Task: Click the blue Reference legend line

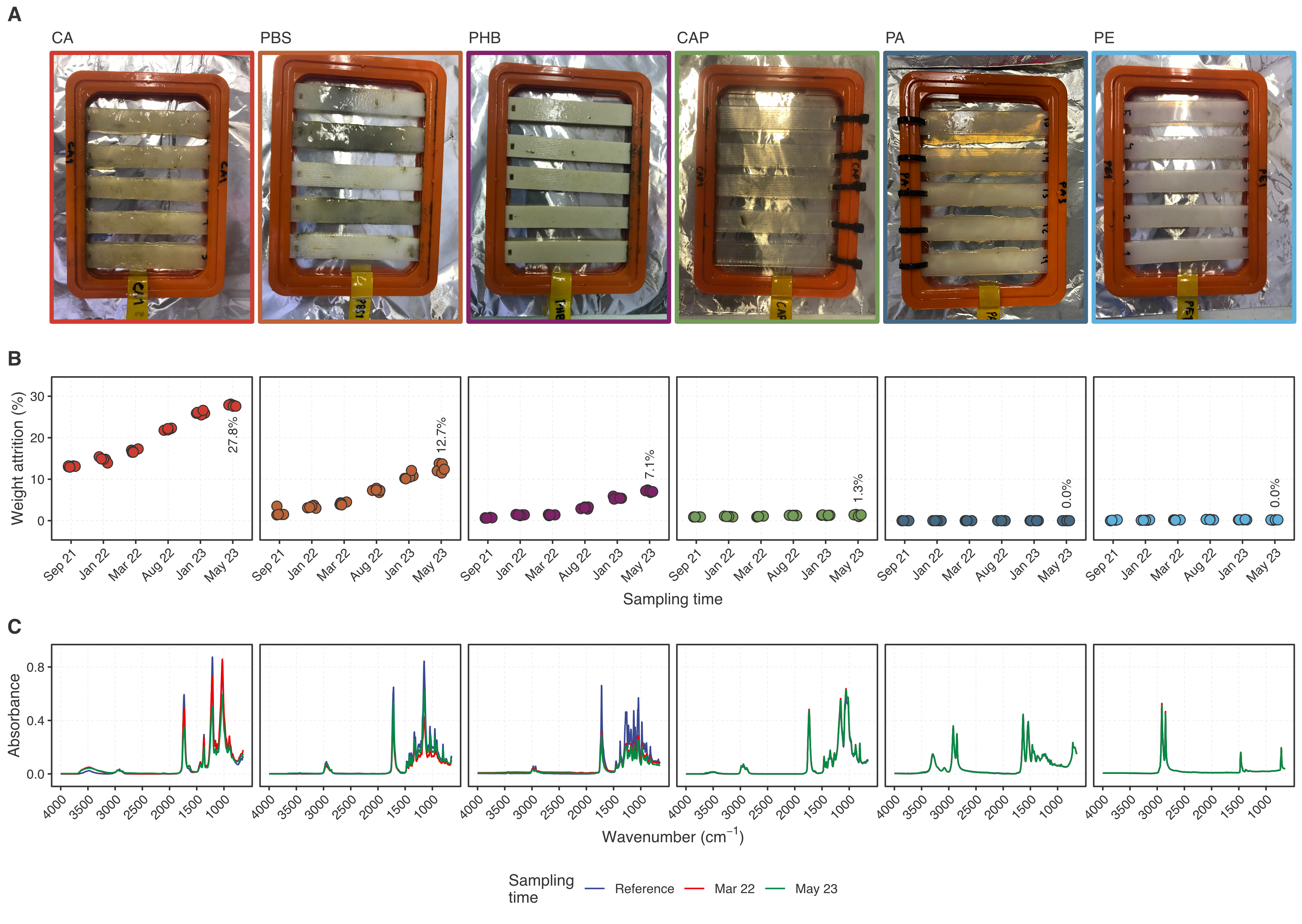Action: point(595,888)
